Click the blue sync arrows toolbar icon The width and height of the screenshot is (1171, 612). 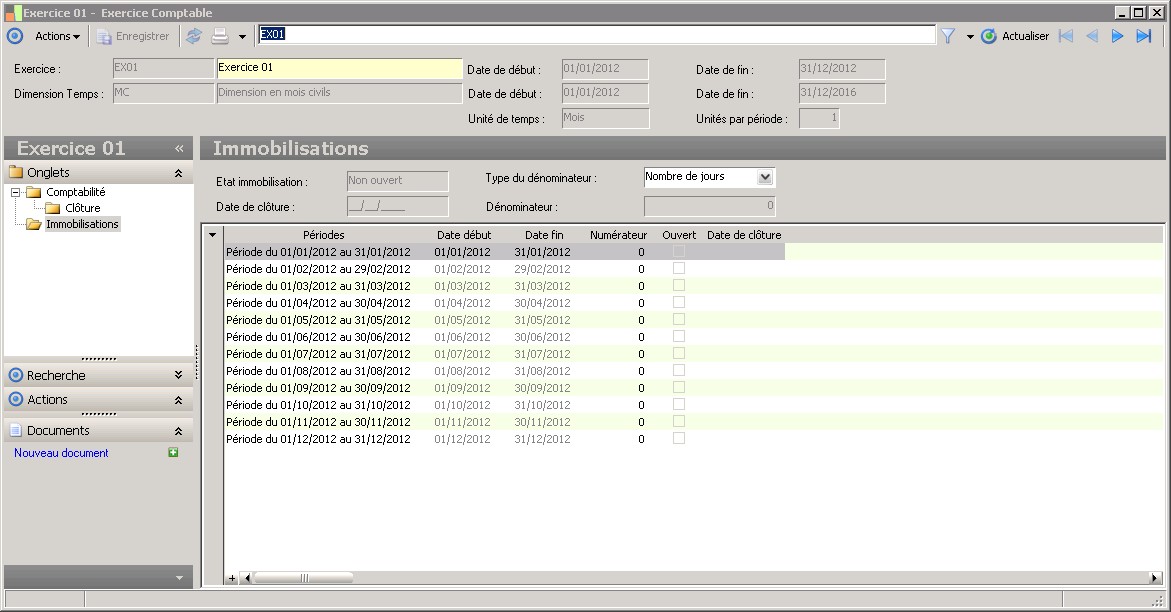pyautogui.click(x=194, y=36)
